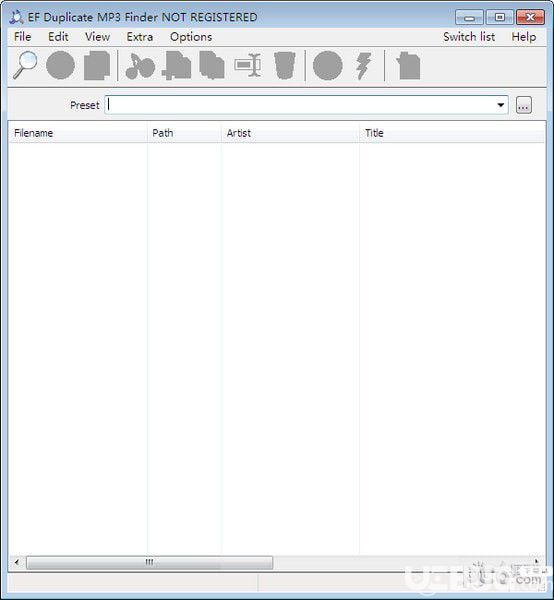Viewport: 554px width, 600px height.
Task: Click the stacked pages toolbar icon
Action: [97, 65]
